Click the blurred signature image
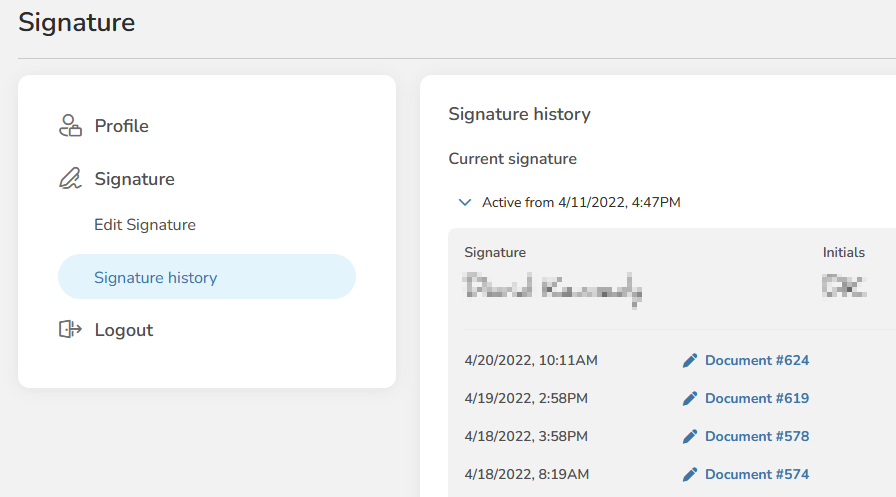Screen dimensions: 896x497 553,289
